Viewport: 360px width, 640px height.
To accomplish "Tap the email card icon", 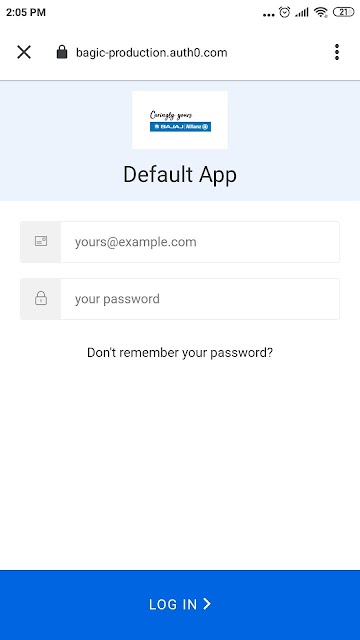I will pyautogui.click(x=41, y=241).
